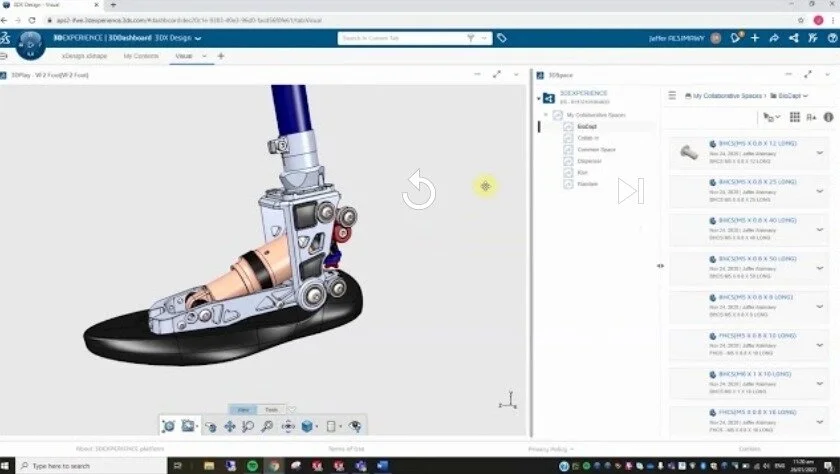This screenshot has height=474, width=840.
Task: Collapse the 3DEXPERIENCE platform tree node
Action: click(x=538, y=98)
